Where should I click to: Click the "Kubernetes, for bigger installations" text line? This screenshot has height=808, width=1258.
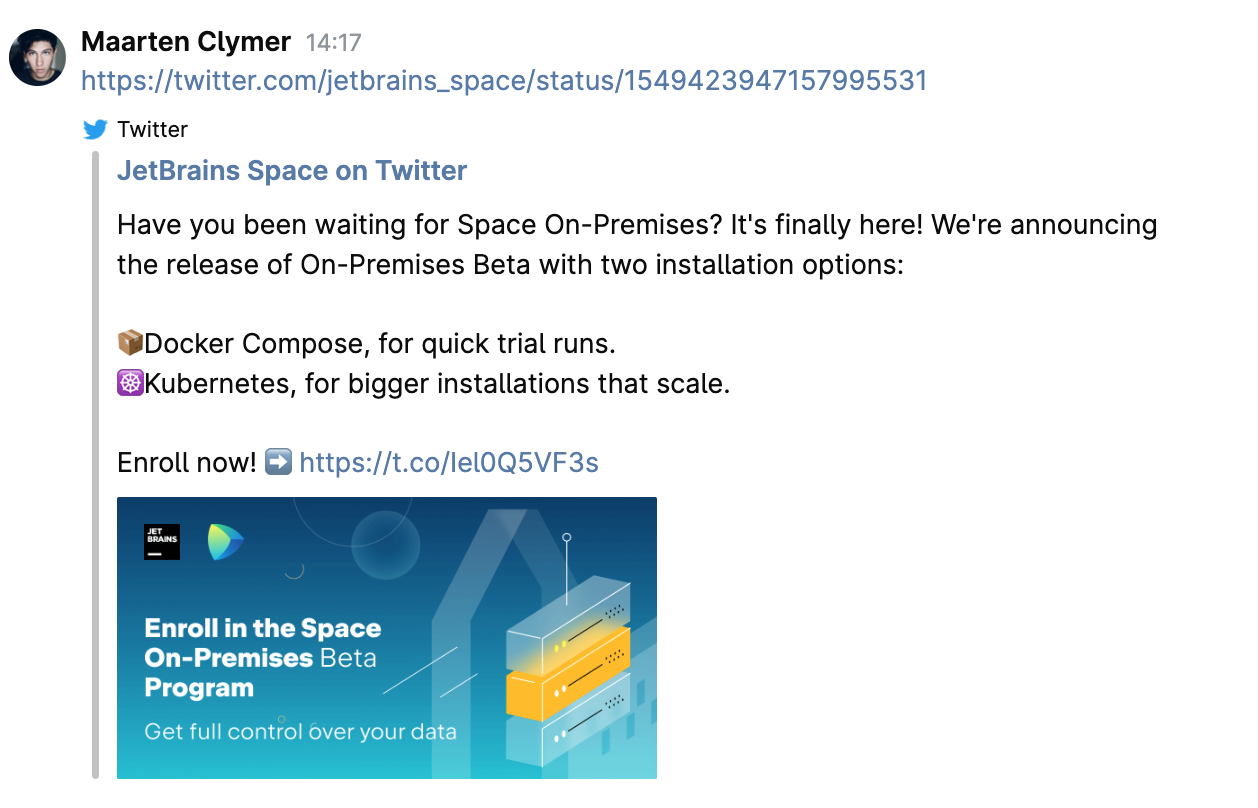[x=437, y=383]
